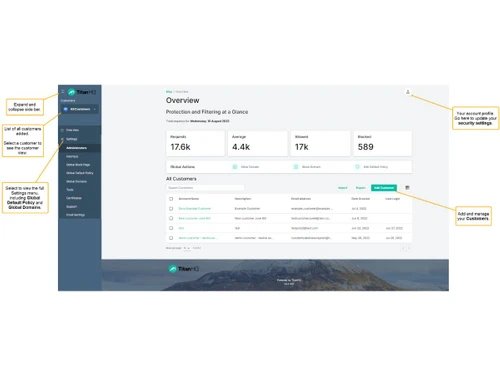Open Global Default Policy settings

[x=80, y=173]
